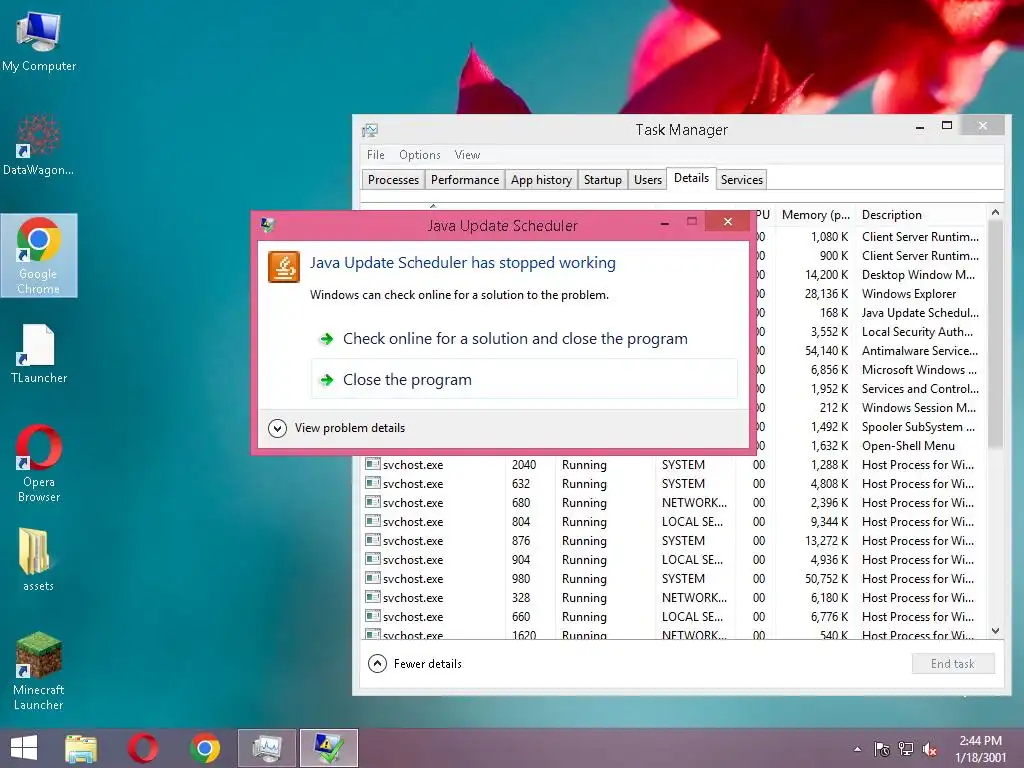Viewport: 1024px width, 768px height.
Task: Open network tray icon
Action: [x=906, y=749]
